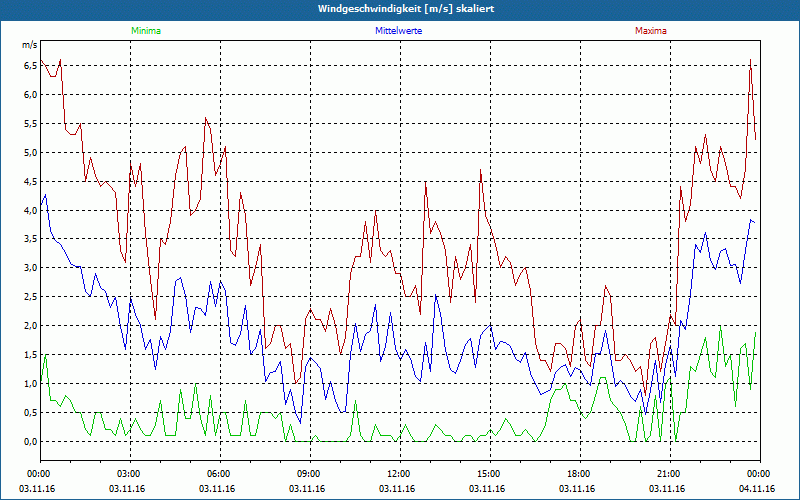Click the red Maxima peak near midnight end
The height and width of the screenshot is (500, 800).
pyautogui.click(x=751, y=60)
